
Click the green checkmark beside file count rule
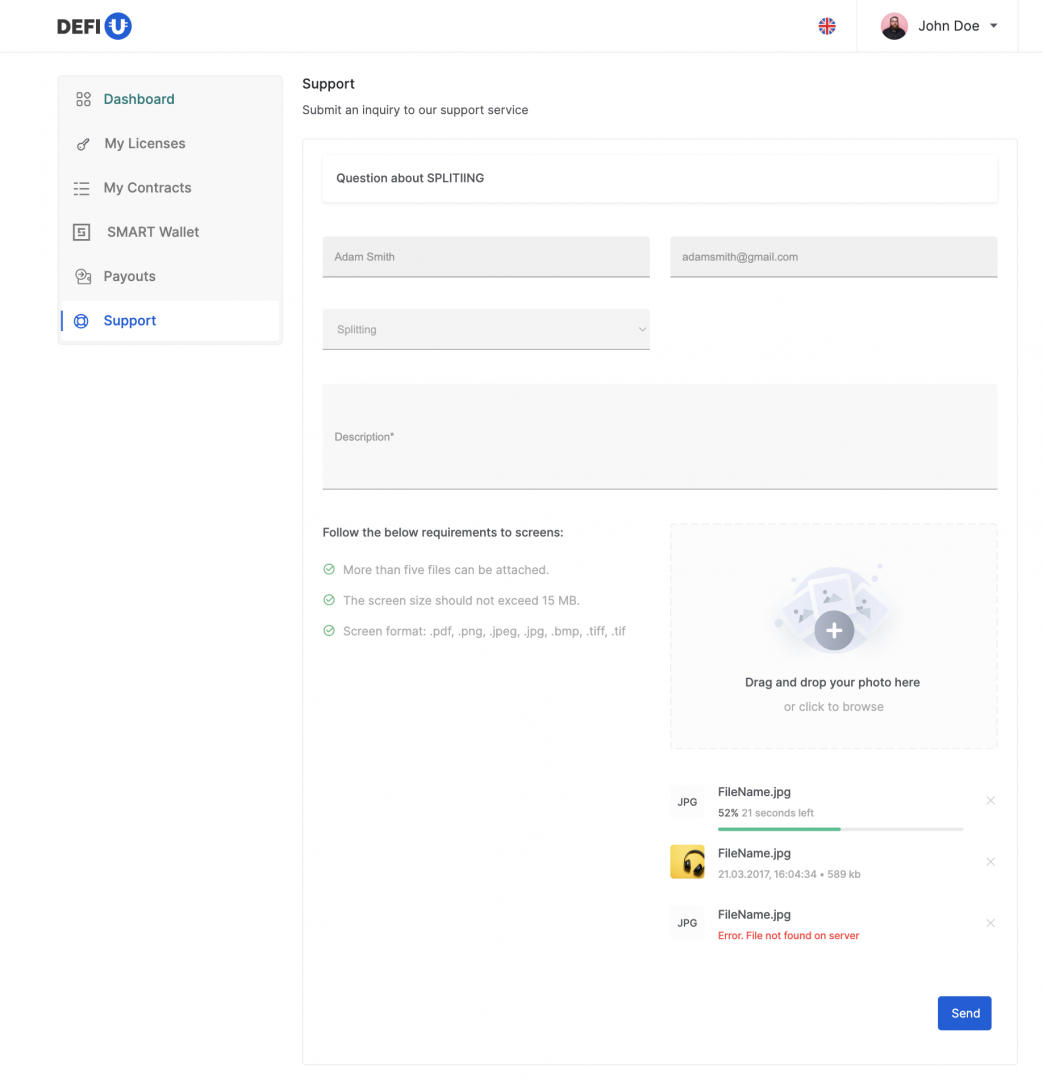(329, 569)
